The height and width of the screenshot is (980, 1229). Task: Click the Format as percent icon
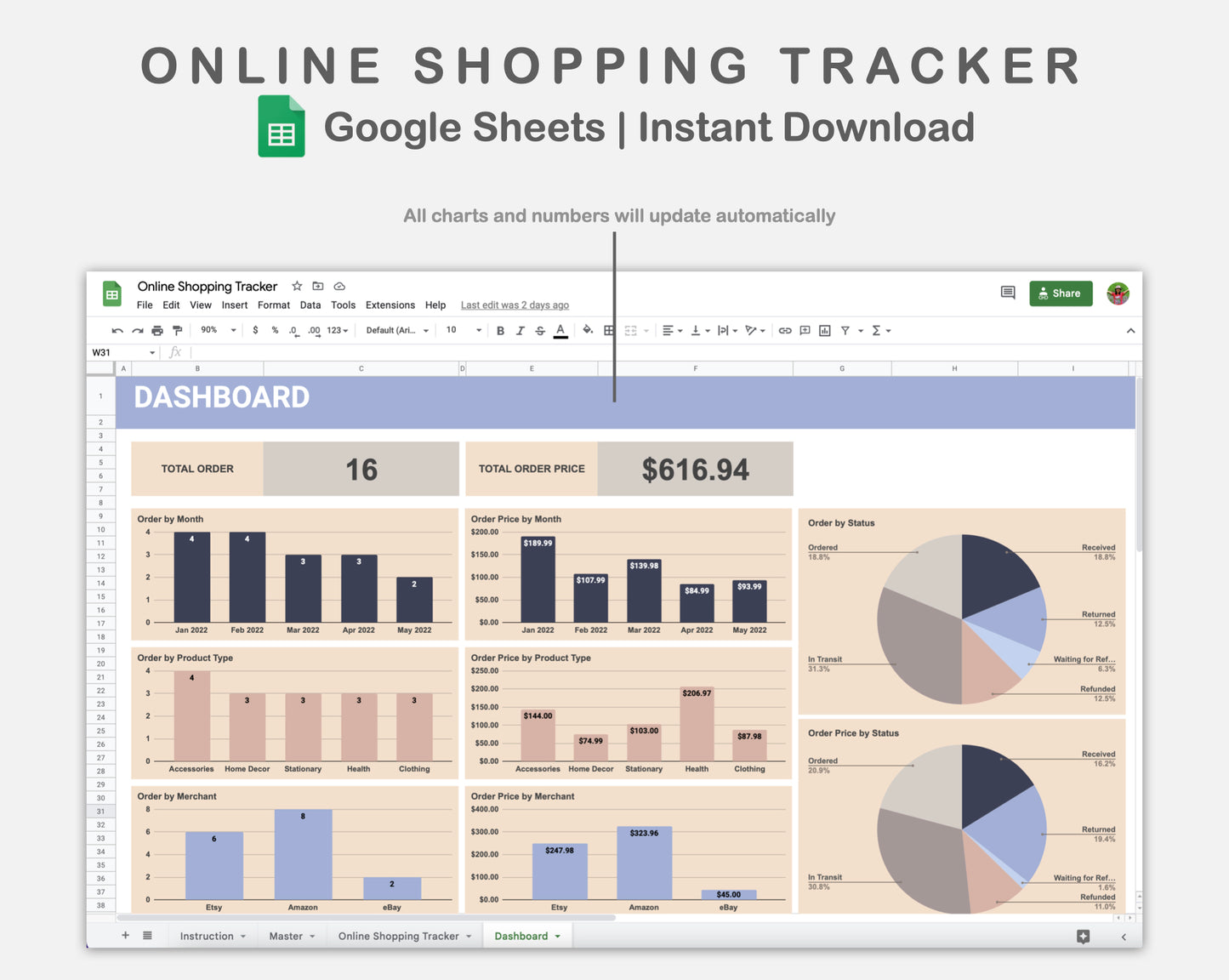[274, 330]
